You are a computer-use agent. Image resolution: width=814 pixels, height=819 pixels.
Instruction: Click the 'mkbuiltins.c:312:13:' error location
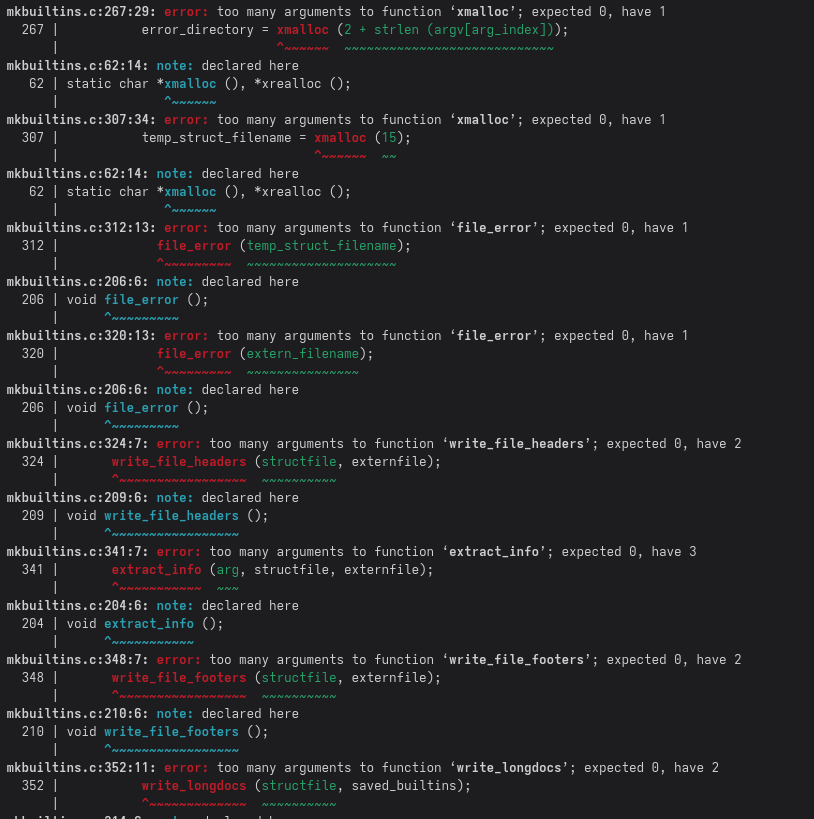pos(81,228)
